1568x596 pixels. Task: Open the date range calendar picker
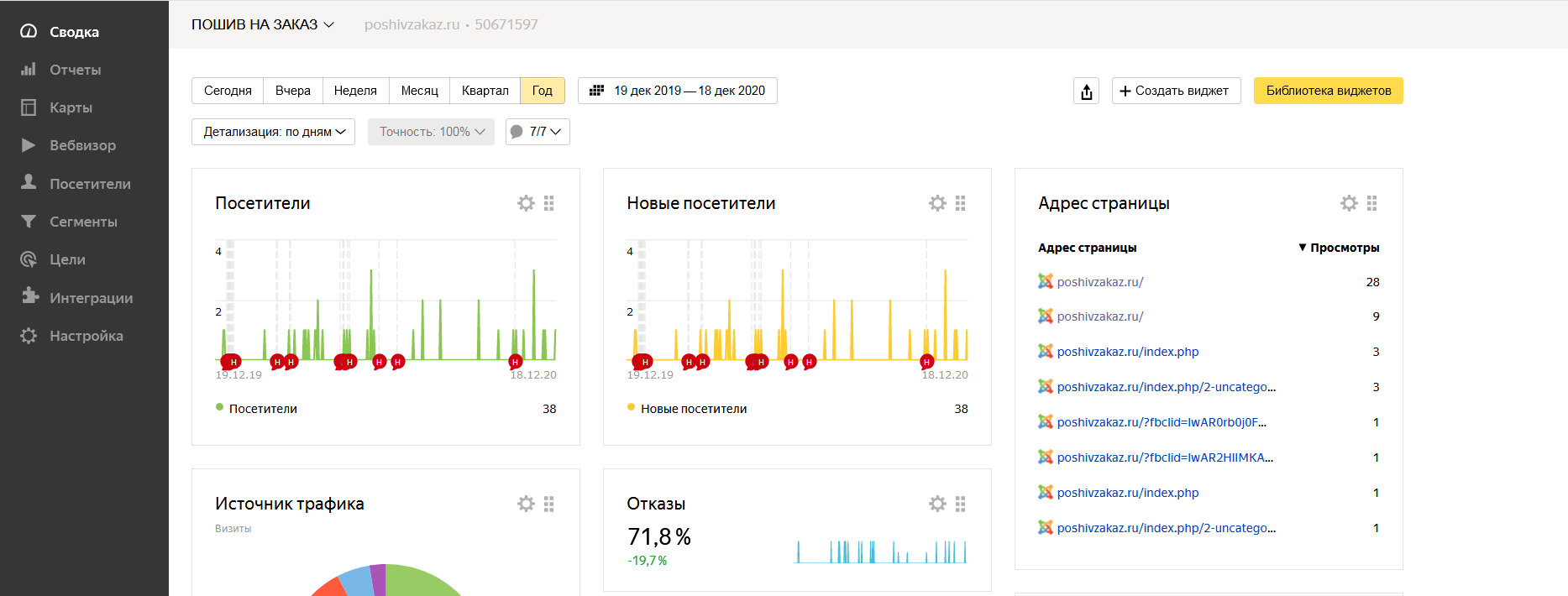pyautogui.click(x=678, y=91)
